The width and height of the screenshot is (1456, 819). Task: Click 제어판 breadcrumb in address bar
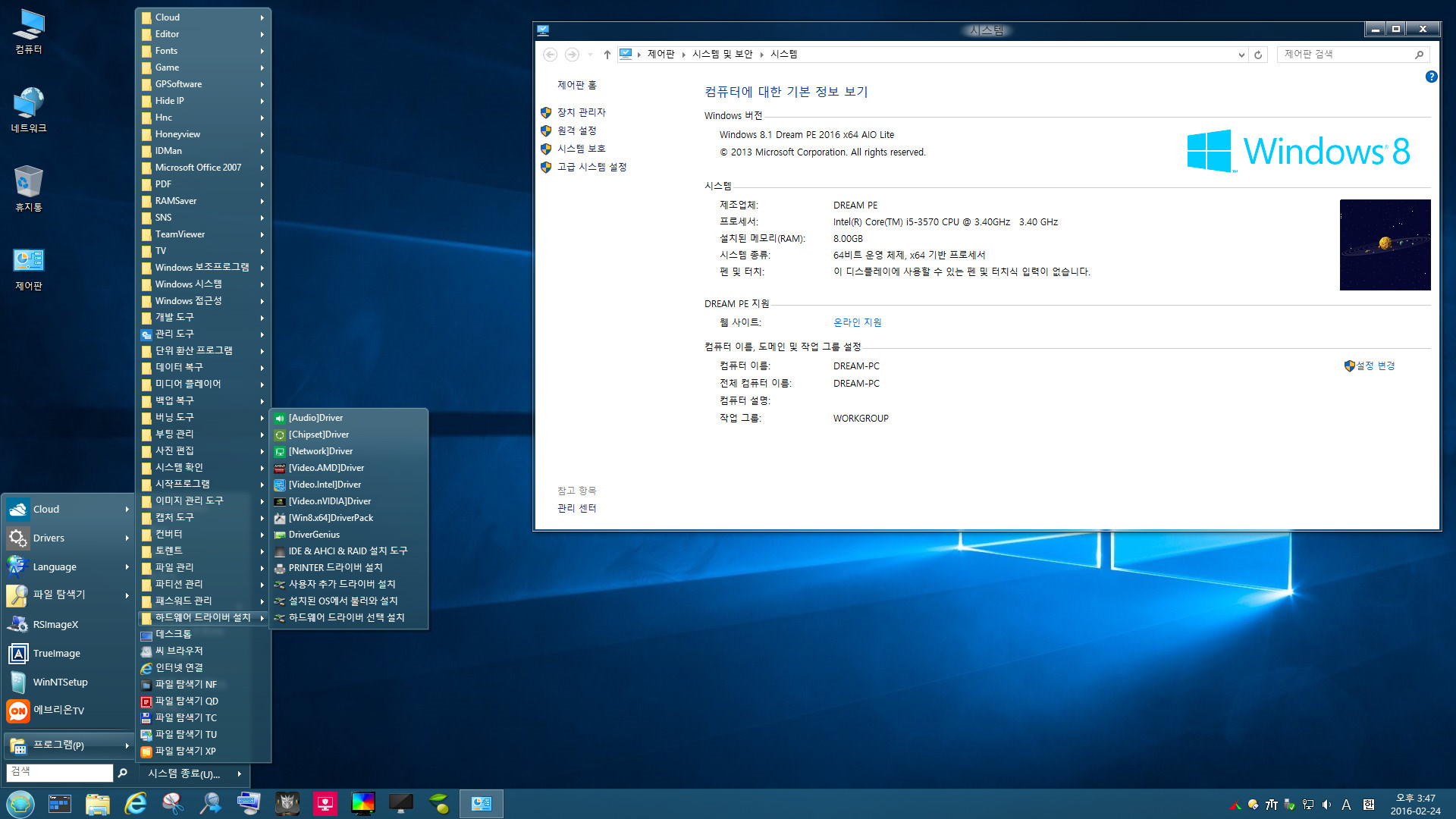click(661, 55)
